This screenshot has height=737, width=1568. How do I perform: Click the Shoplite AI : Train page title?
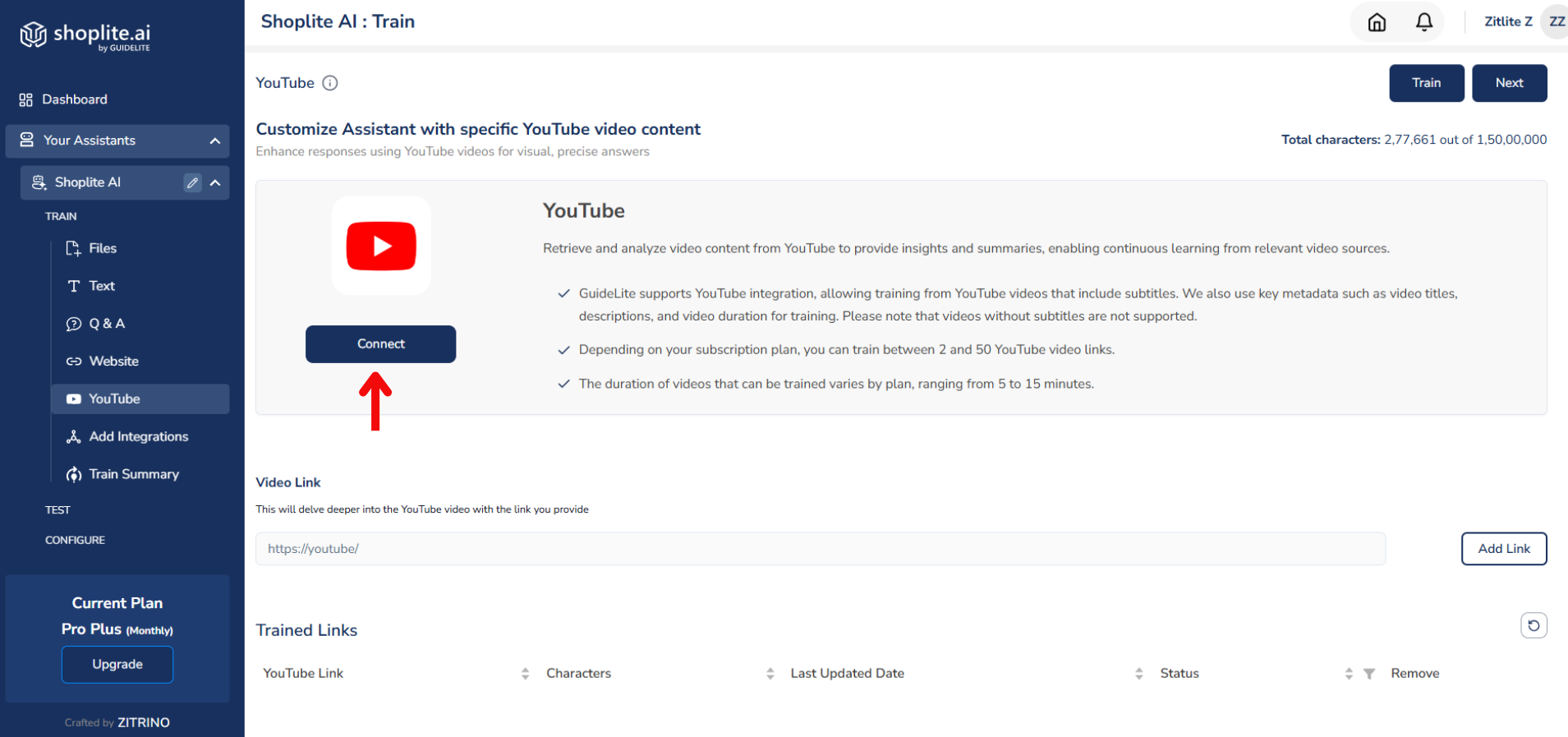click(338, 21)
